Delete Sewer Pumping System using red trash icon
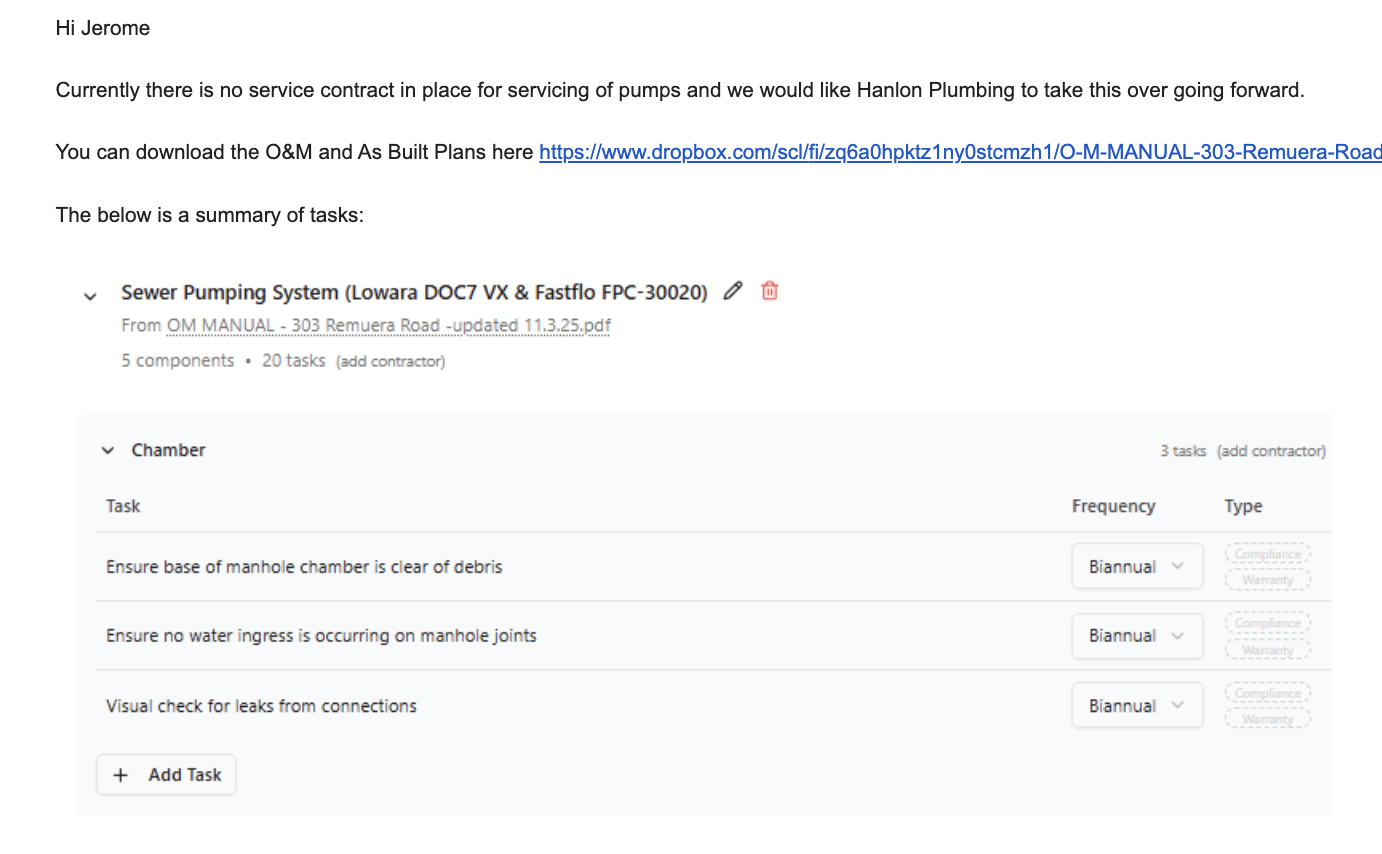The image size is (1382, 854). tap(769, 291)
